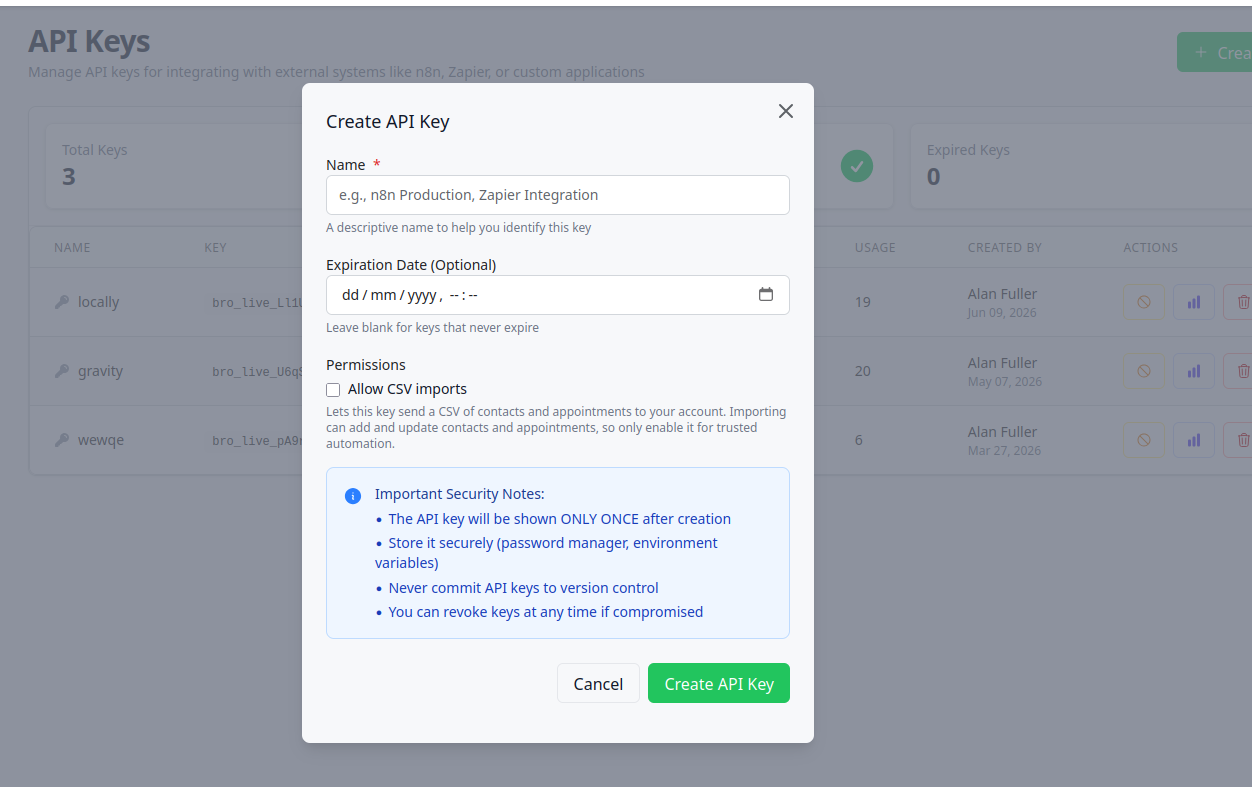This screenshot has width=1252, height=787.
Task: Click the 'Create API Key' dialog title
Action: [x=388, y=122]
